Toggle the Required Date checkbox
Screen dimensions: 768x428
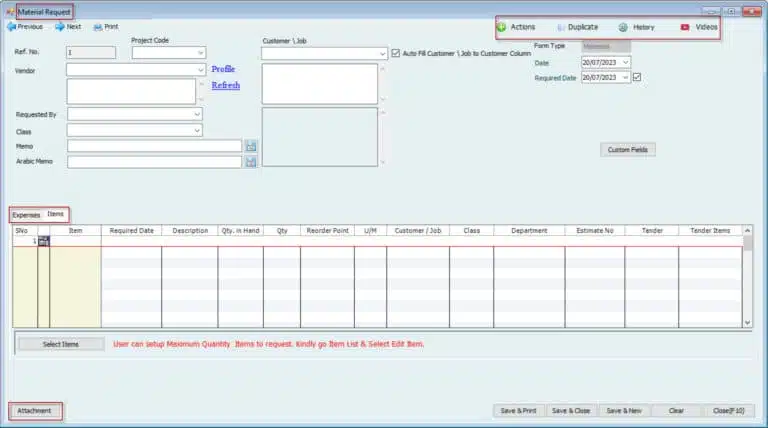(637, 78)
